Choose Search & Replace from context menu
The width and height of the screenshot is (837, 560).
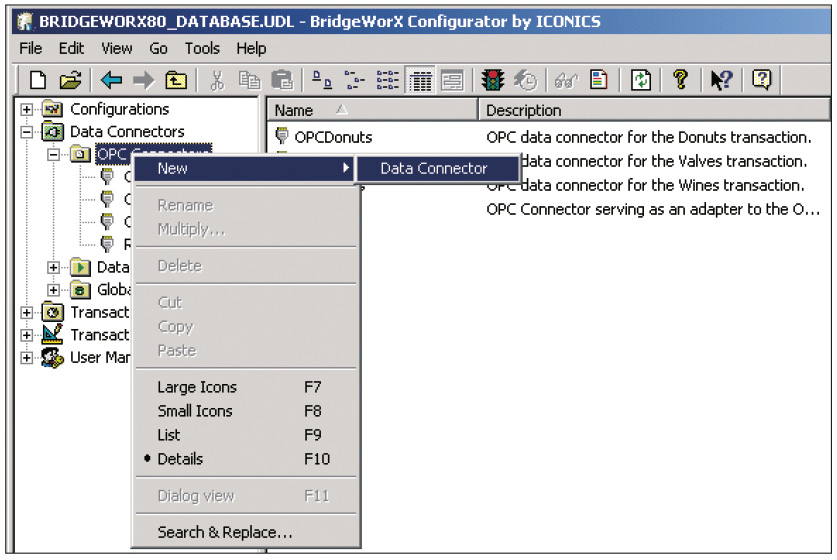[245, 532]
